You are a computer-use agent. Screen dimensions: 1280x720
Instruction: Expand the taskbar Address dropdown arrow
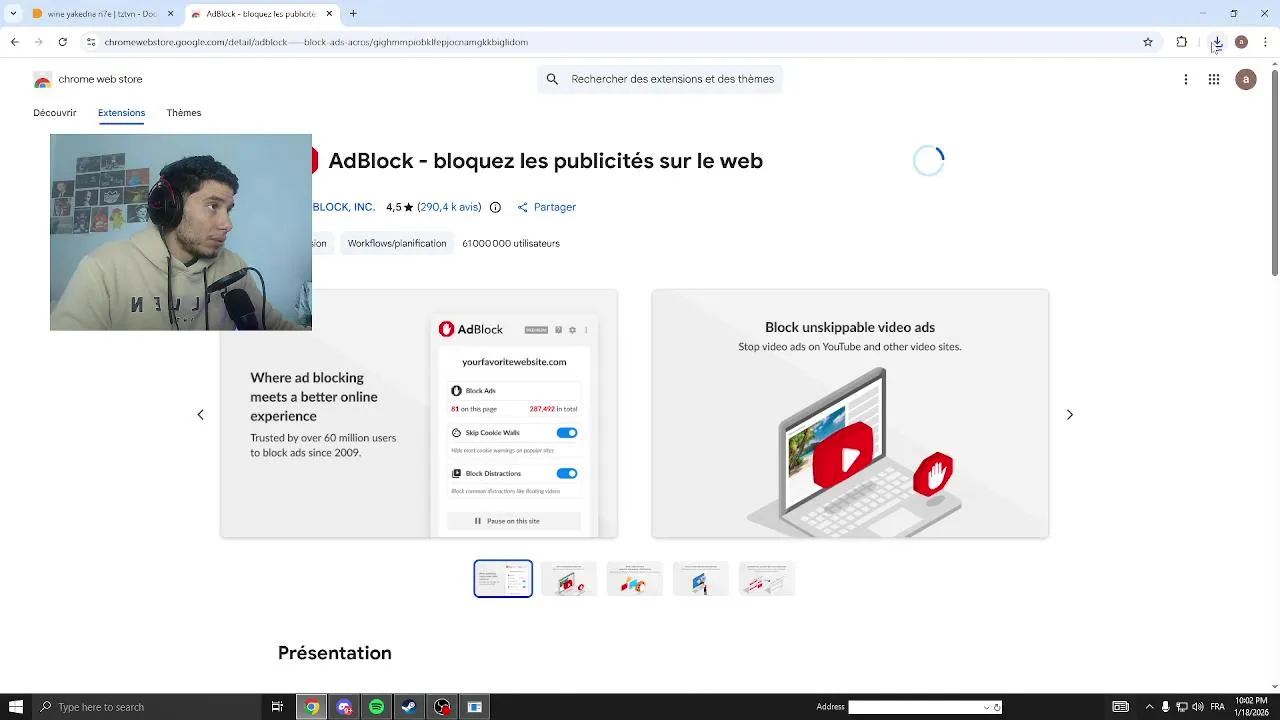[987, 707]
